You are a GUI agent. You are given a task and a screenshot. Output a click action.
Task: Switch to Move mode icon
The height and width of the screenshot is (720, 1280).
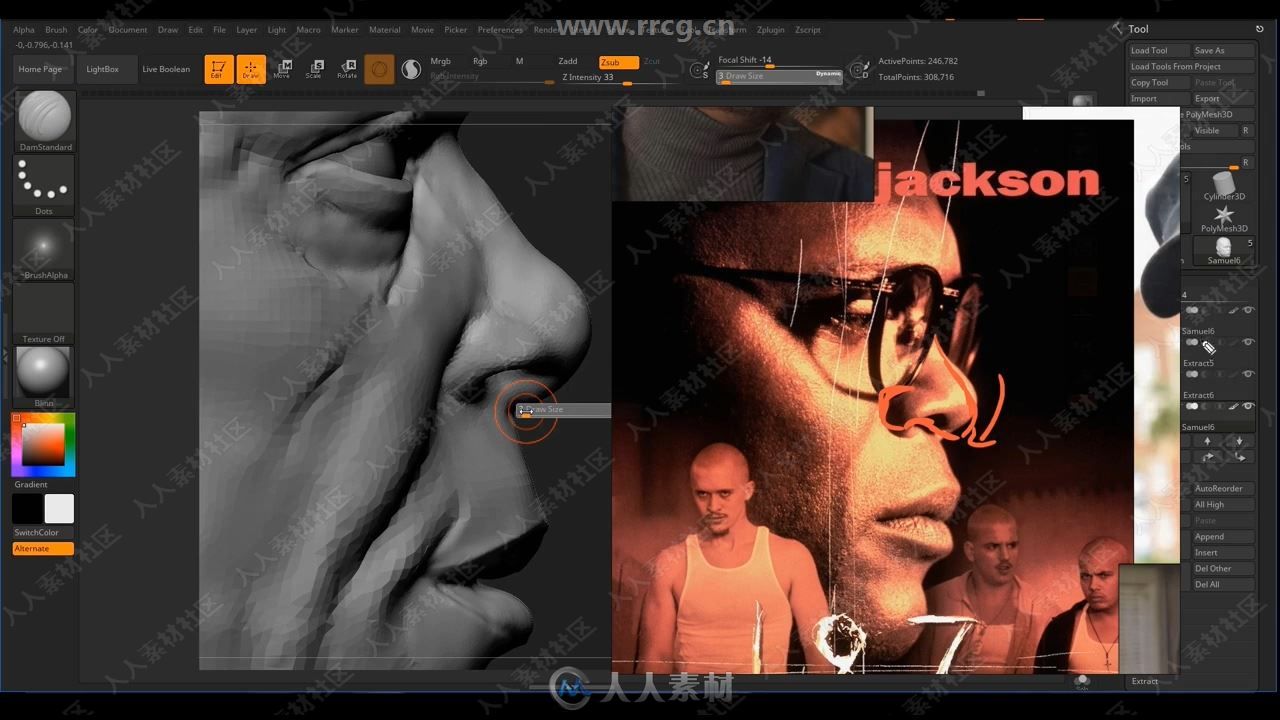[x=282, y=69]
